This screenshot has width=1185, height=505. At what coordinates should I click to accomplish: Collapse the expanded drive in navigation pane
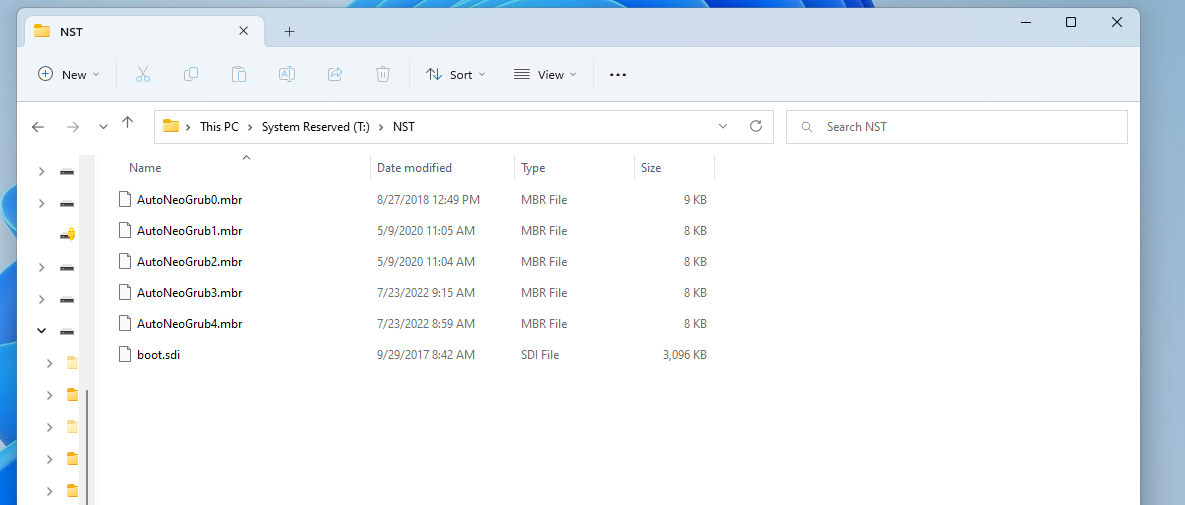[42, 330]
